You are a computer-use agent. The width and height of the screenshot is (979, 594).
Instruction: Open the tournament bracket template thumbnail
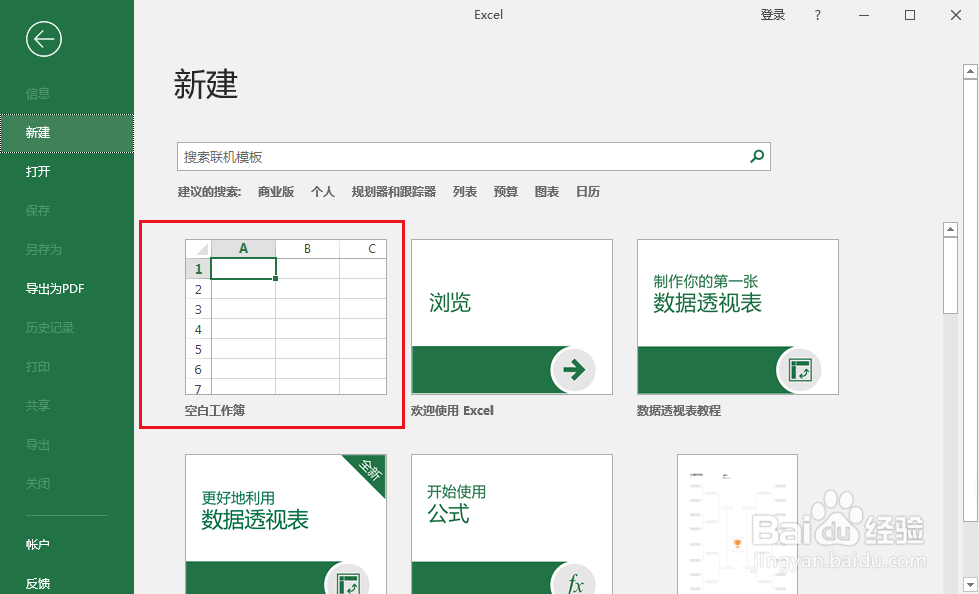737,524
